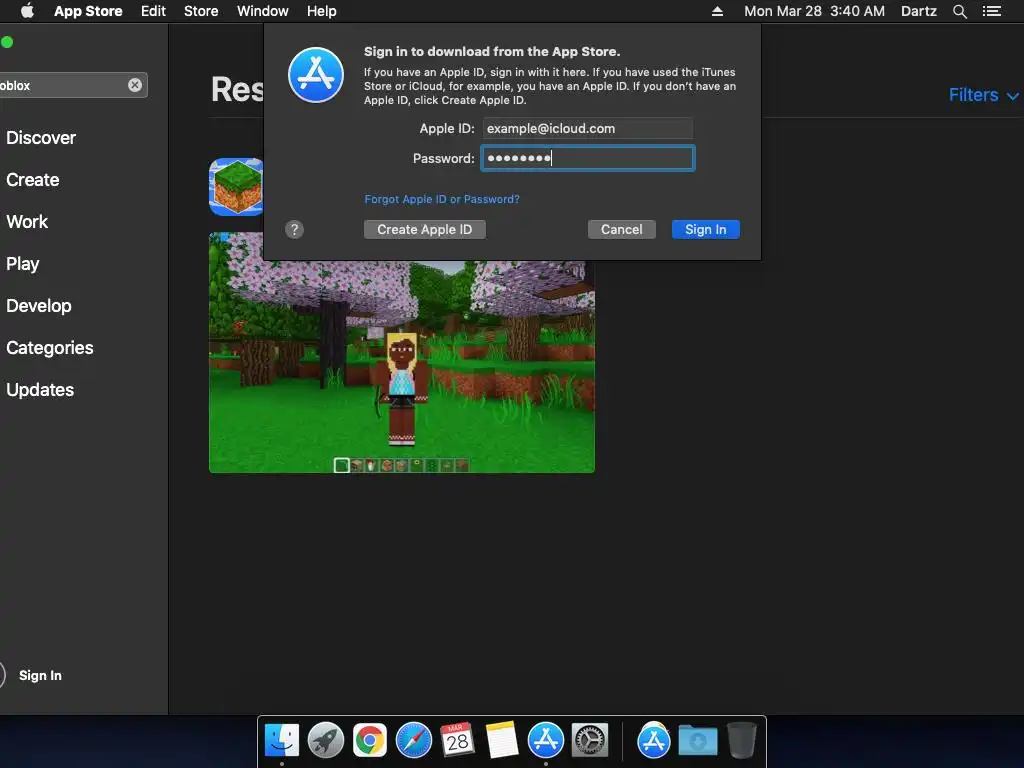
Task: Go to Create in the sidebar
Action: 33,180
